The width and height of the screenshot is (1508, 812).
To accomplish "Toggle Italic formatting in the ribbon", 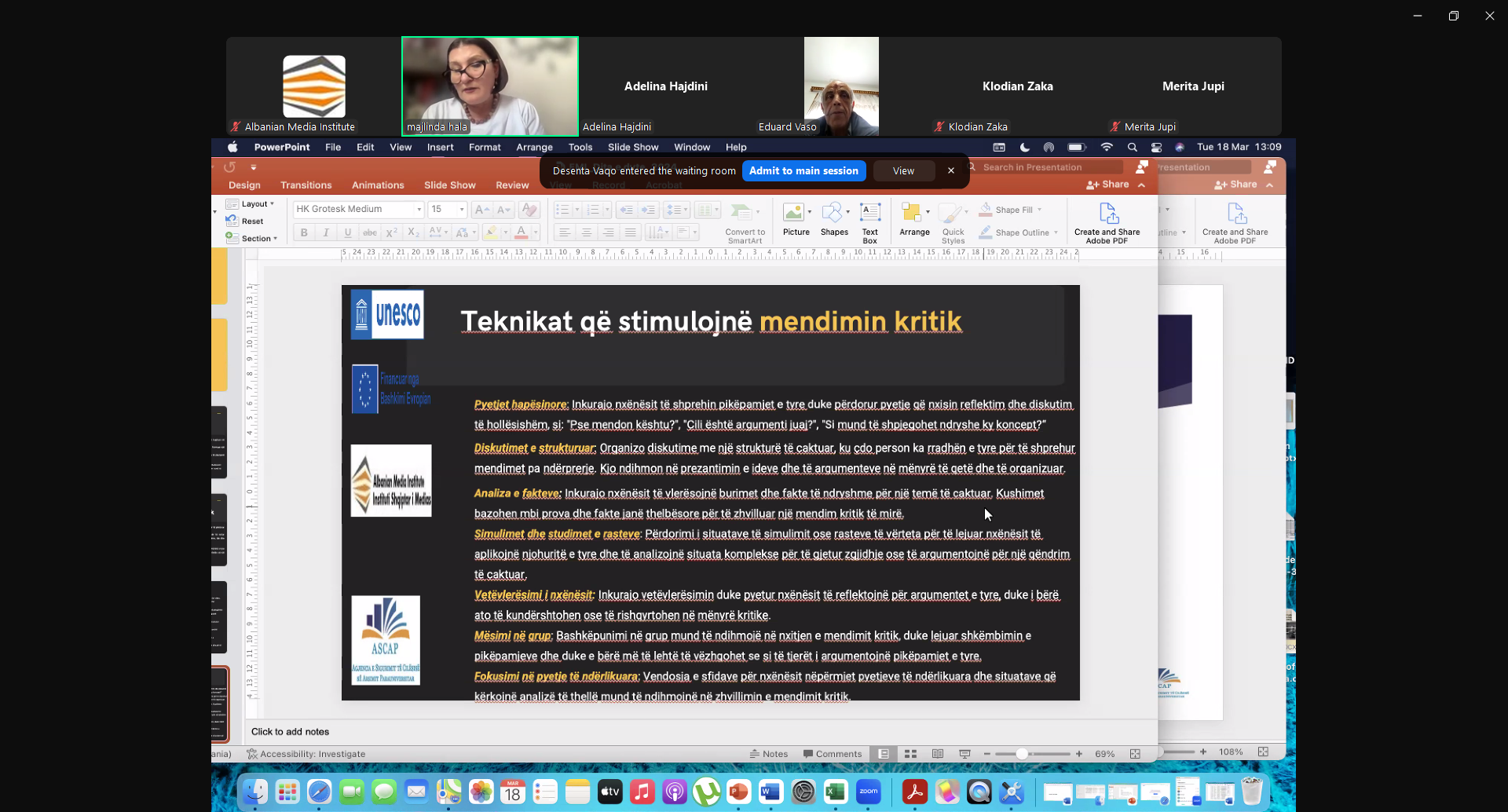I will click(326, 232).
